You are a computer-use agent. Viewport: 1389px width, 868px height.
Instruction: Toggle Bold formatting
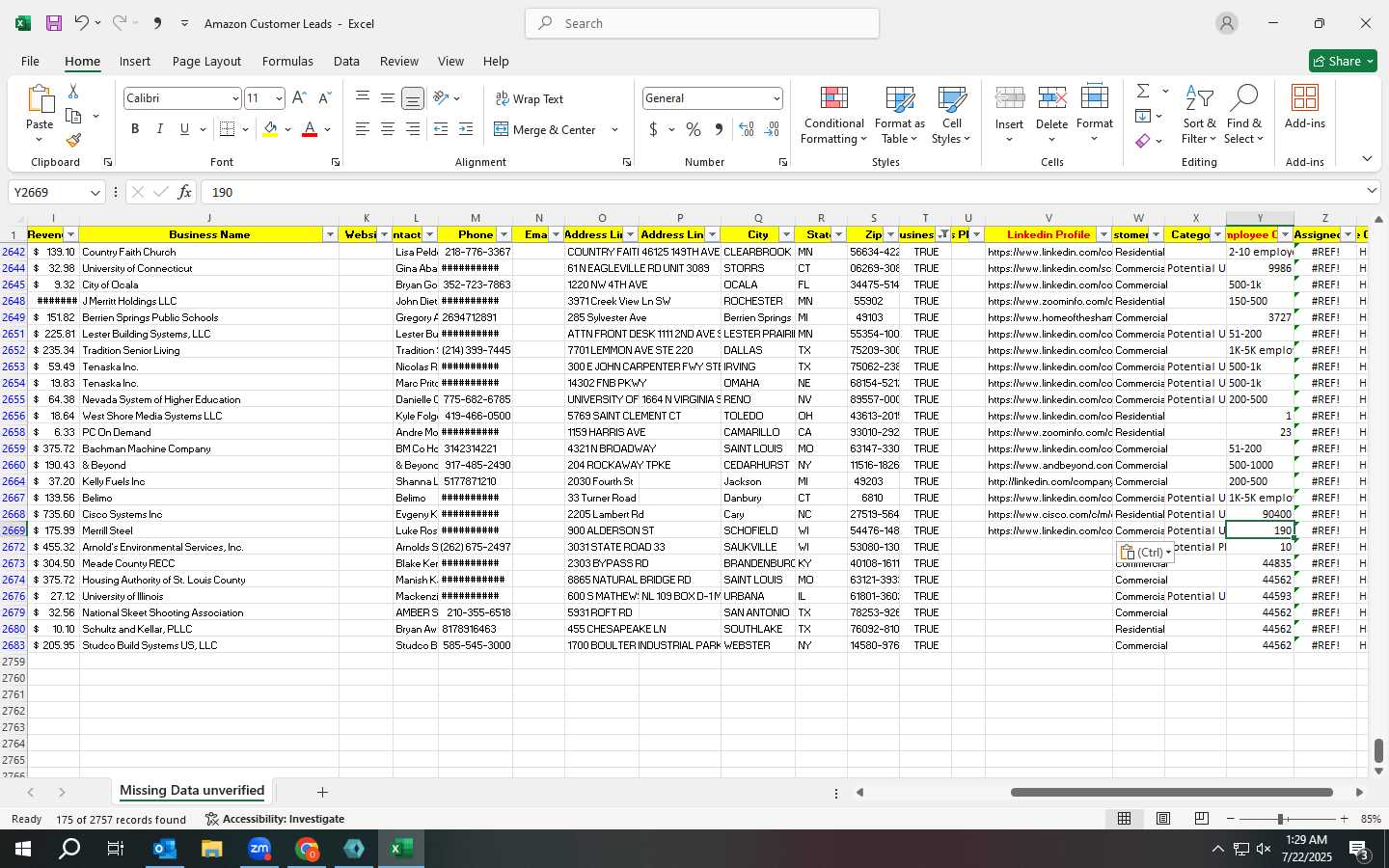(x=135, y=129)
